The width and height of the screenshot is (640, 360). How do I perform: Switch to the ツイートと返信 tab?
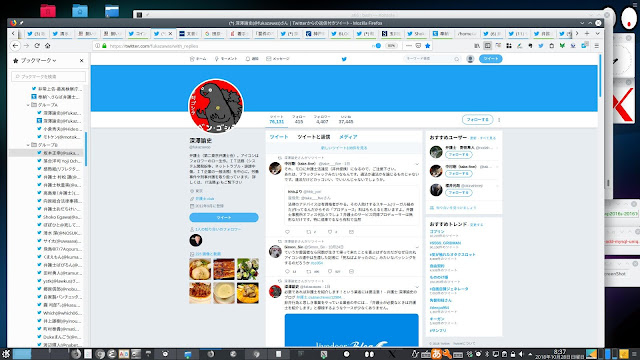[313, 137]
